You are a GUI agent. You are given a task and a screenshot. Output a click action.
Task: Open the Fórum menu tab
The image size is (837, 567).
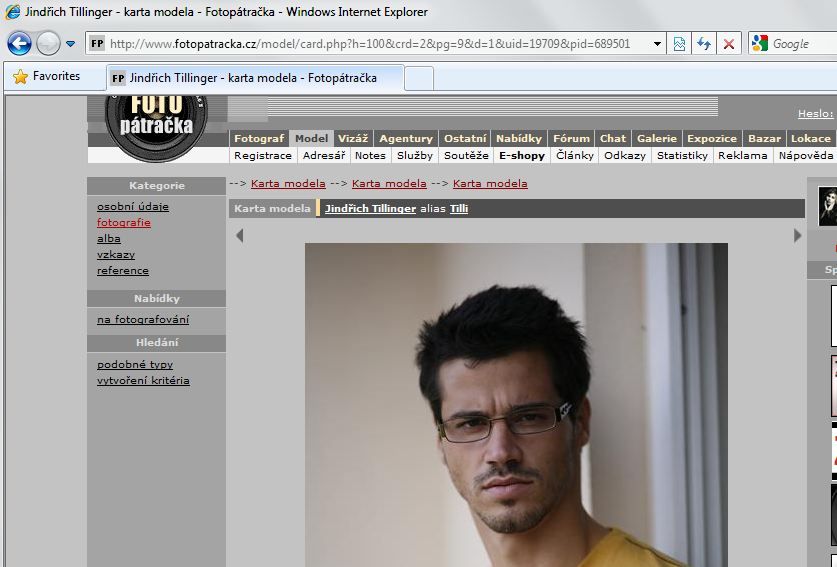(x=571, y=138)
